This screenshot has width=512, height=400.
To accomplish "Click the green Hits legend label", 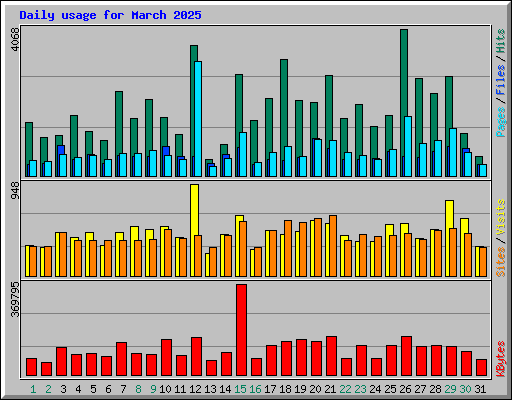I will pos(501,41).
